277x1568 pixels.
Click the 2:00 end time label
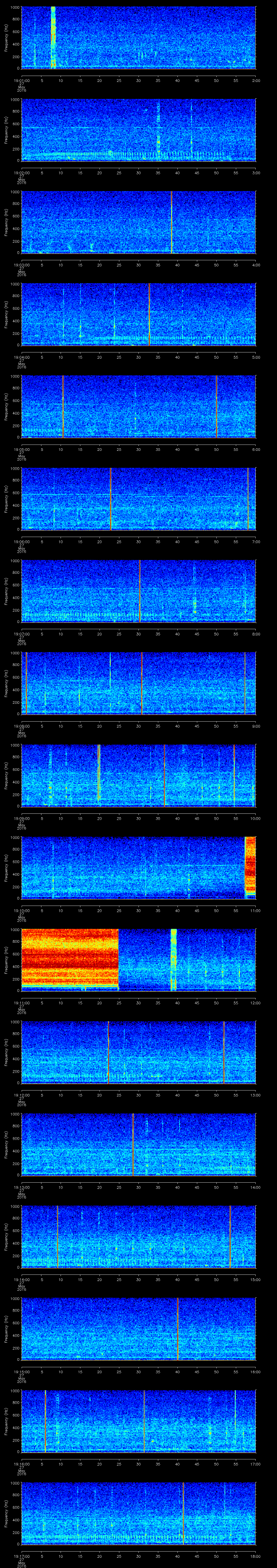[x=256, y=80]
